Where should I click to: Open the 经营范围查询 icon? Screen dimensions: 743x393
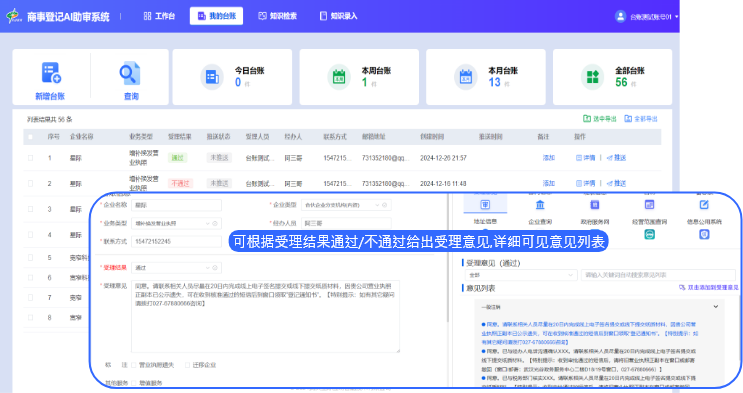click(x=649, y=205)
